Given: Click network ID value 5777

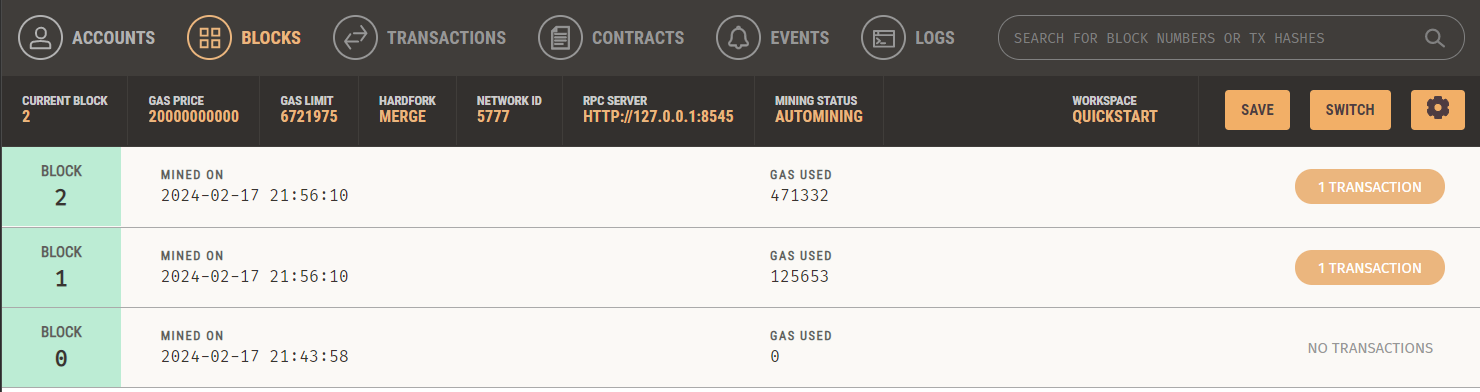Looking at the screenshot, I should pyautogui.click(x=493, y=117).
